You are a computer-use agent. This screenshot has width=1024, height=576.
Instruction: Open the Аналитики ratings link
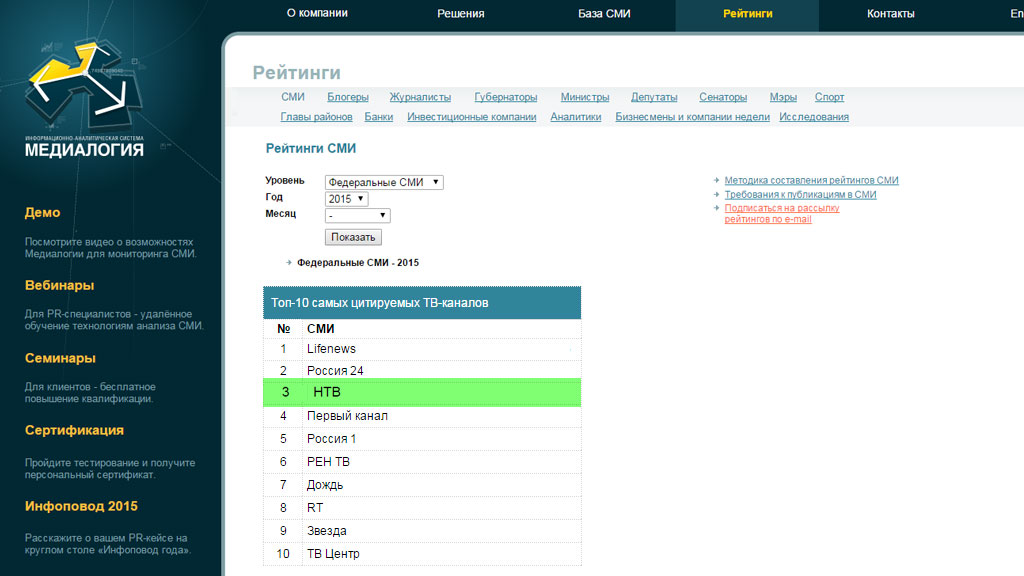575,117
